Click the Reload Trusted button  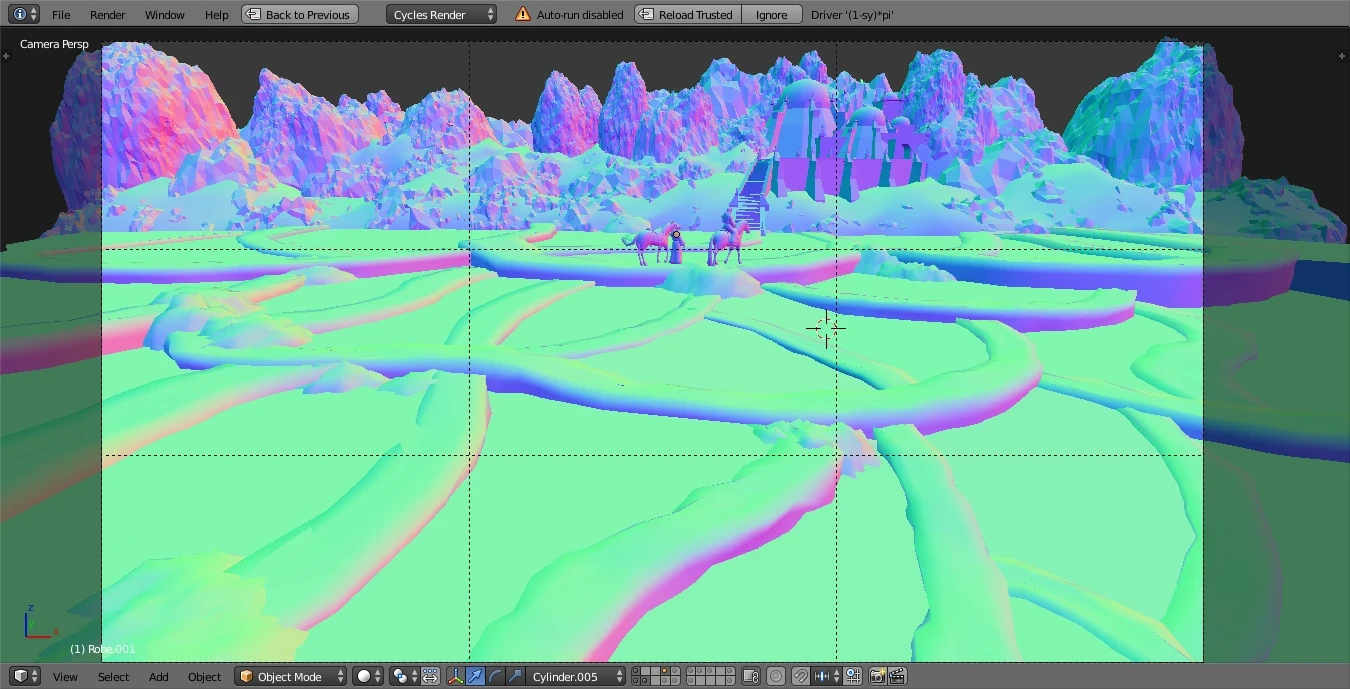pyautogui.click(x=688, y=15)
